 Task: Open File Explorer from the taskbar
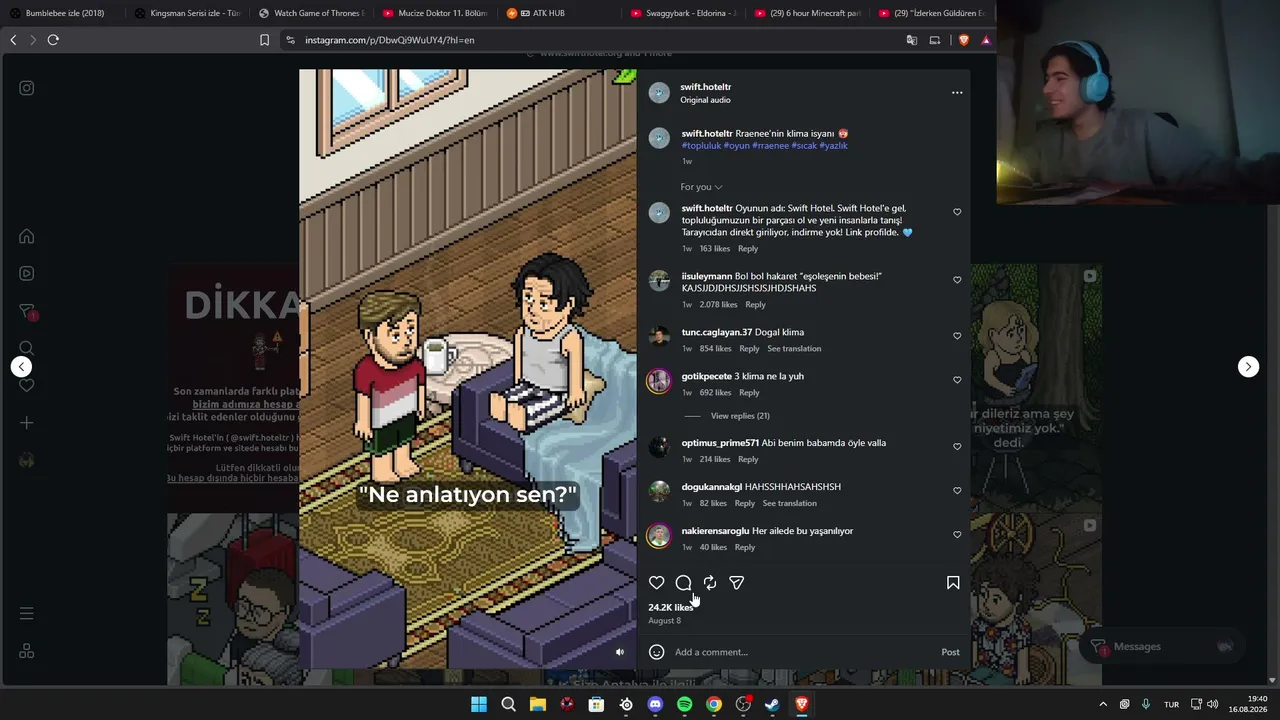tap(537, 704)
